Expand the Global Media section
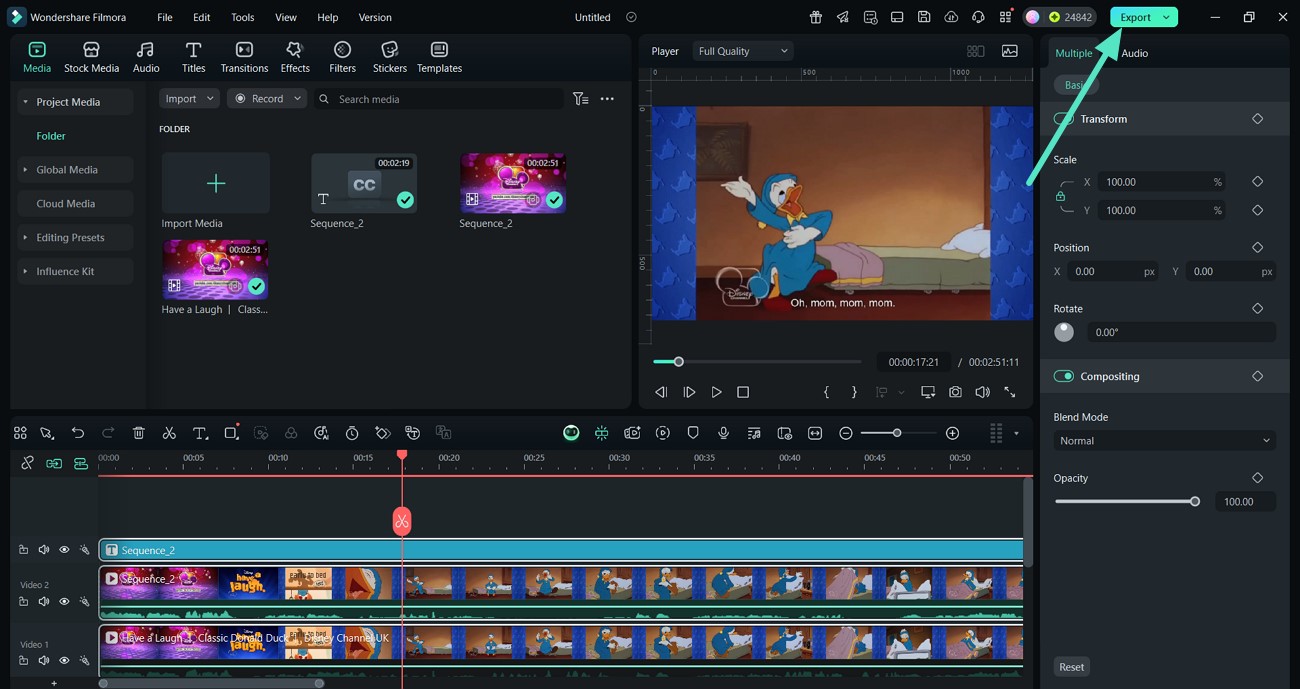1300x689 pixels. coord(25,170)
